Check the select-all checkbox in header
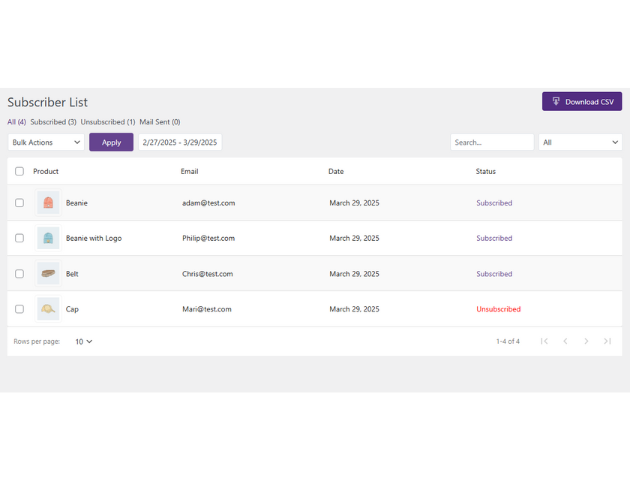 click(19, 171)
